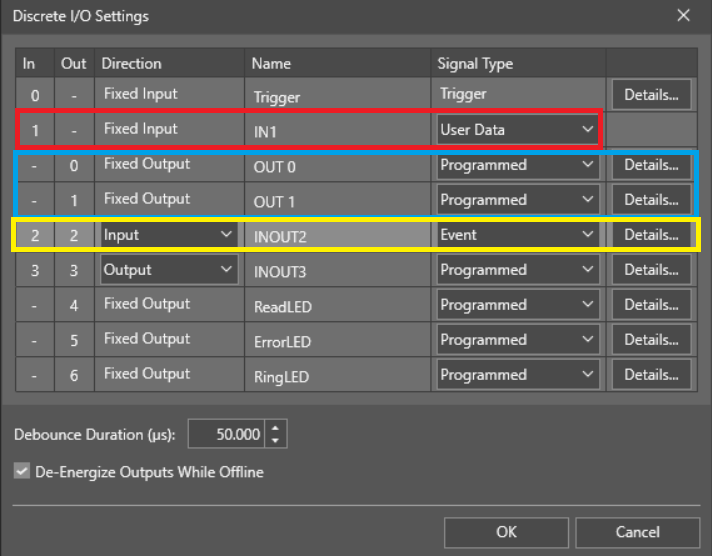Click the IN1 name cell
Image resolution: width=712 pixels, height=556 pixels.
(337, 131)
